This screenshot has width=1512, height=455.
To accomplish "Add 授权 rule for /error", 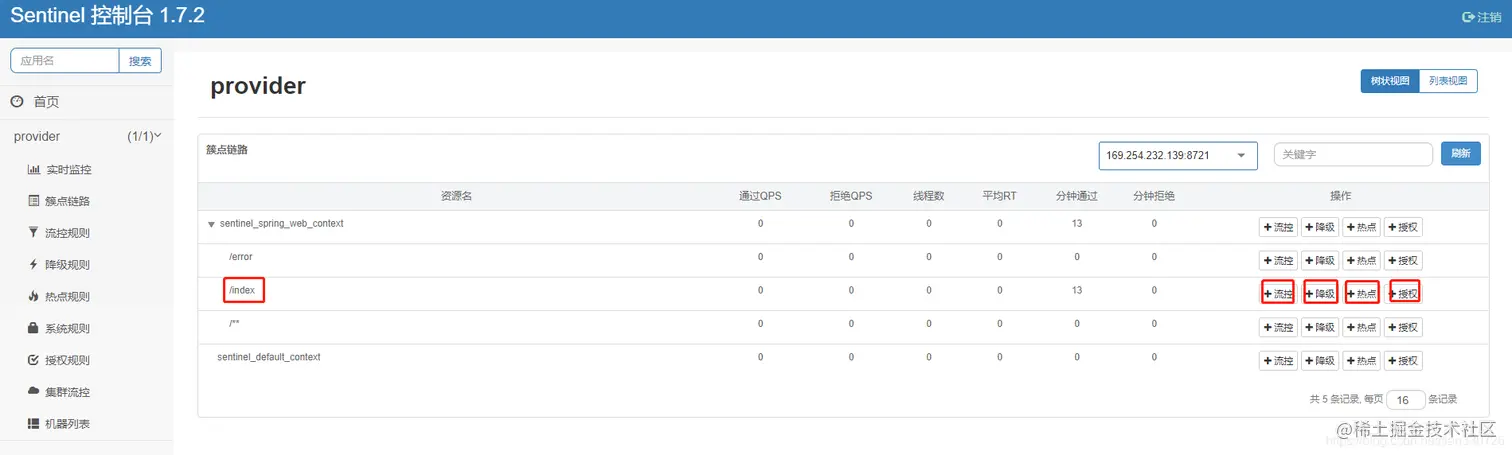I will point(1403,261).
